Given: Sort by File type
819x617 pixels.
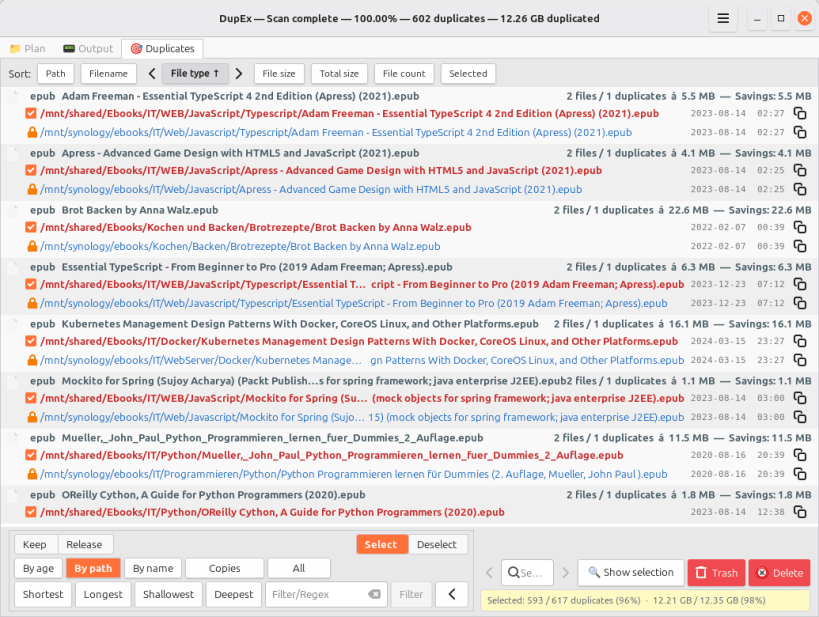Looking at the screenshot, I should point(195,74).
